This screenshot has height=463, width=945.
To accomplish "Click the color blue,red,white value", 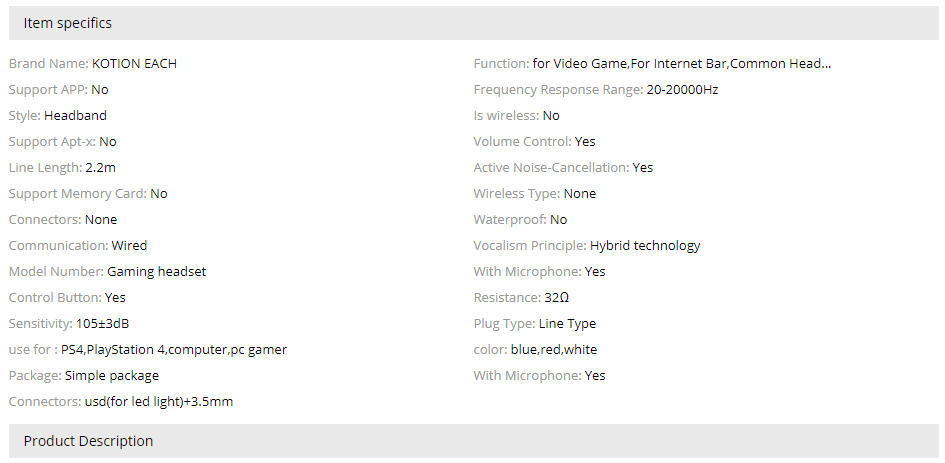I will tap(552, 350).
